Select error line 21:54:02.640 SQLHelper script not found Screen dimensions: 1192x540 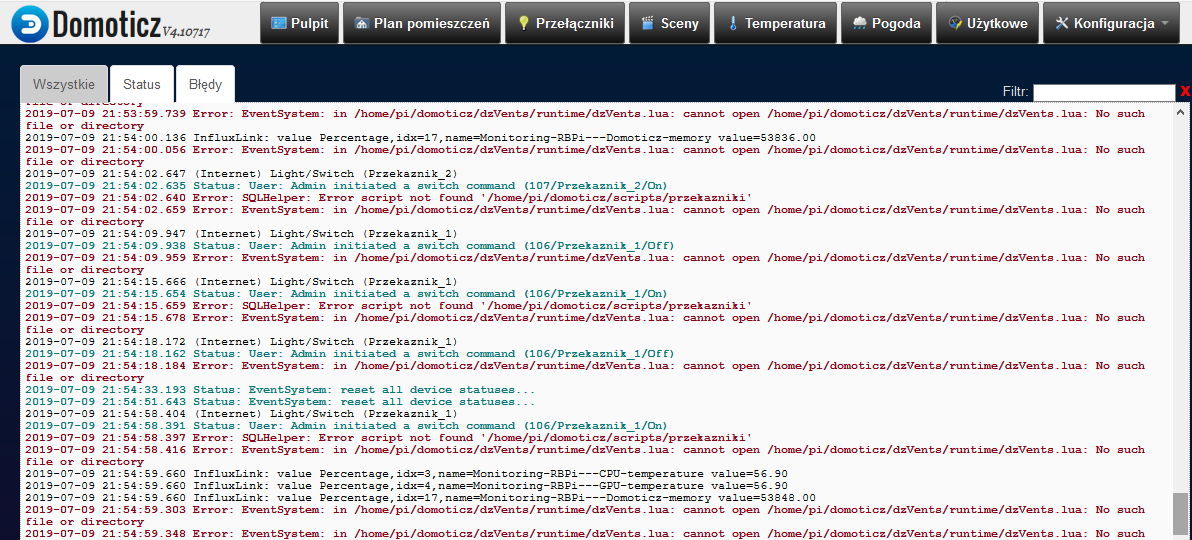[388, 198]
